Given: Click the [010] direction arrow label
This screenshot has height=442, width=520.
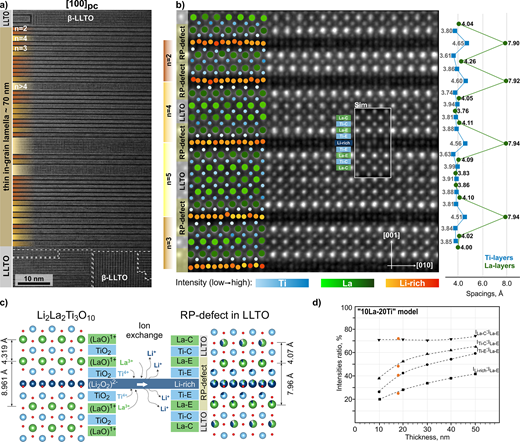Looking at the screenshot, I should (424, 265).
